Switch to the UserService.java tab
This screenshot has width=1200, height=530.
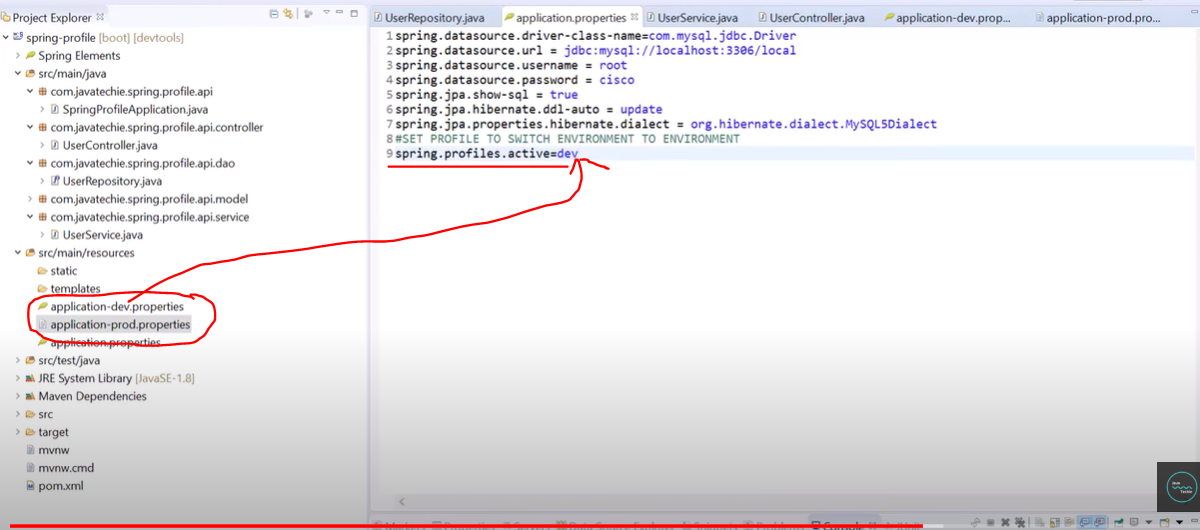[697, 18]
